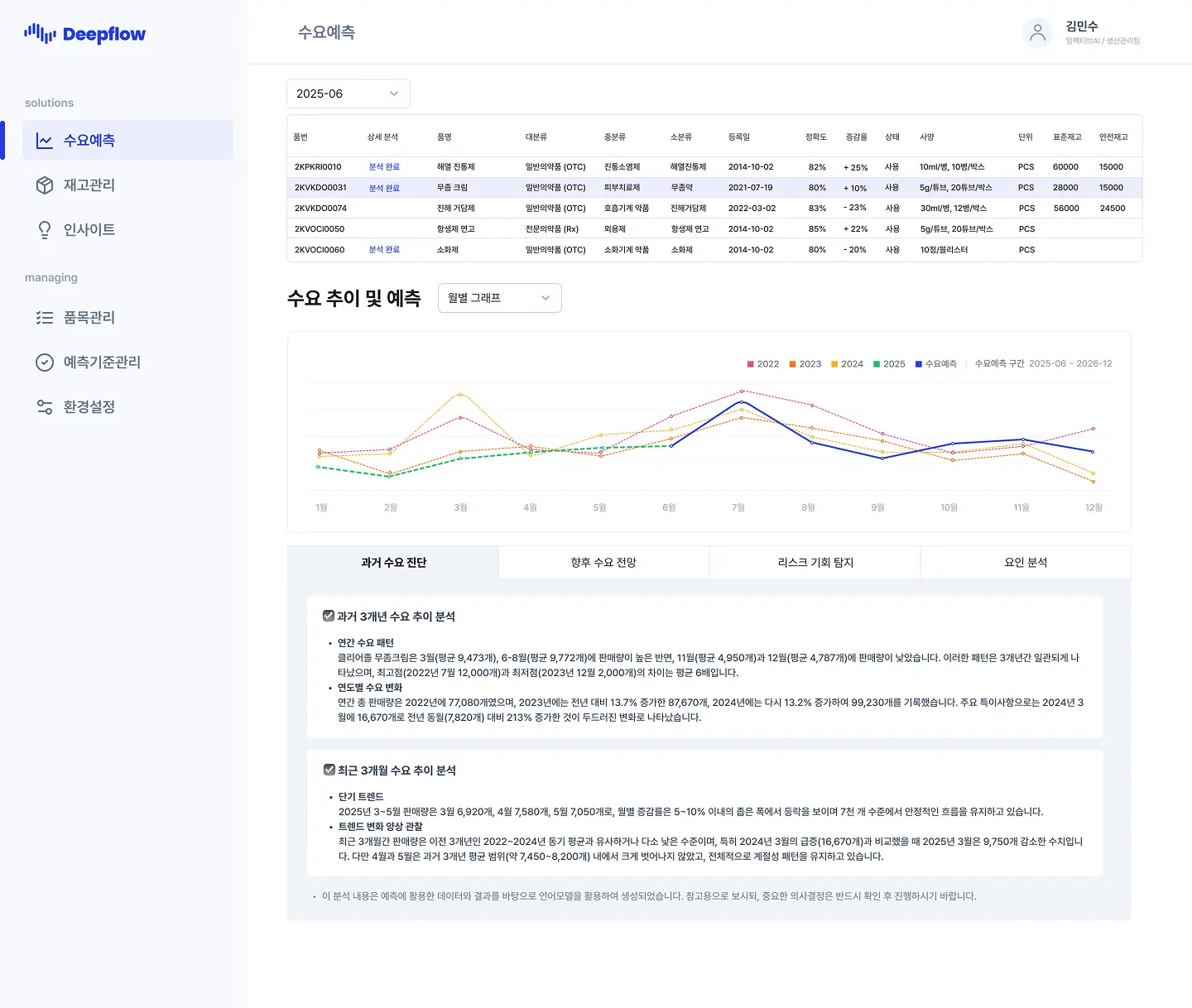Click 트렌드 변화 양상 관찰 bullet heading
1192x1008 pixels.
tap(380, 827)
